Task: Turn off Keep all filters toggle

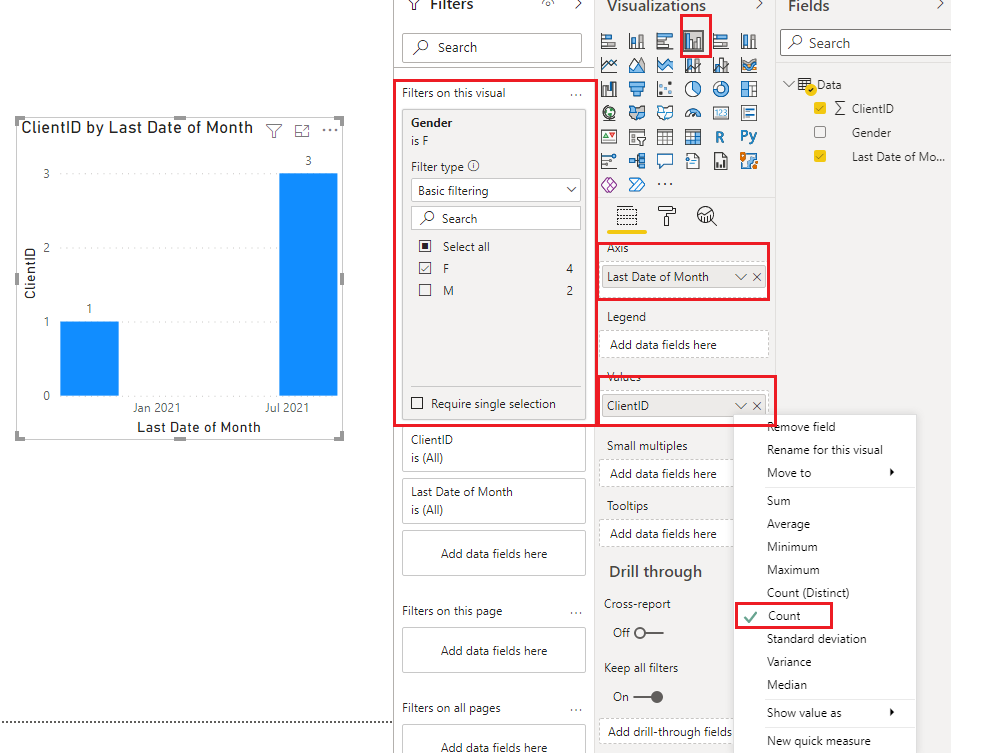Action: click(649, 697)
